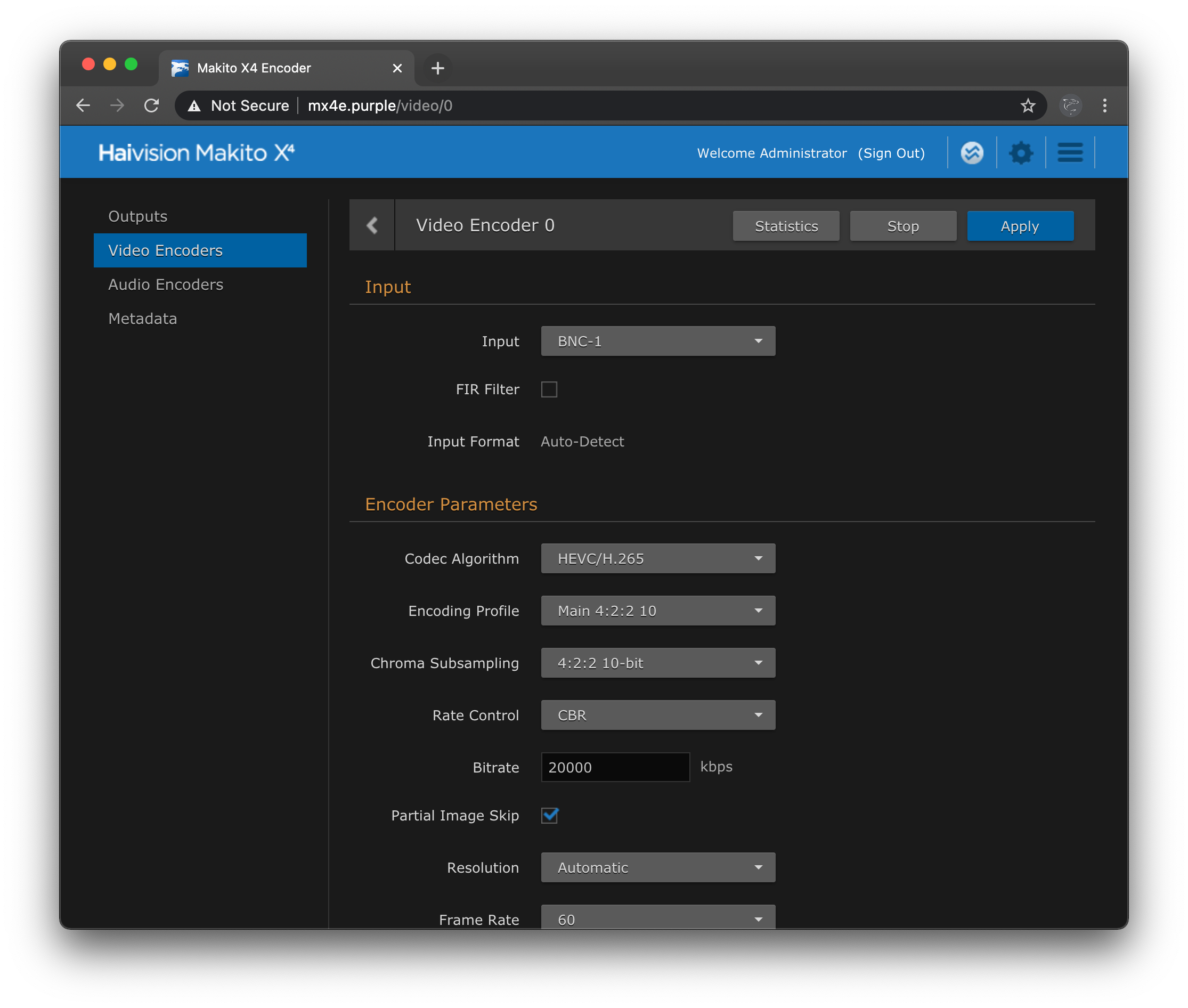The width and height of the screenshot is (1188, 1008).
Task: Click the Encoder Parameters section heading
Action: tap(451, 505)
